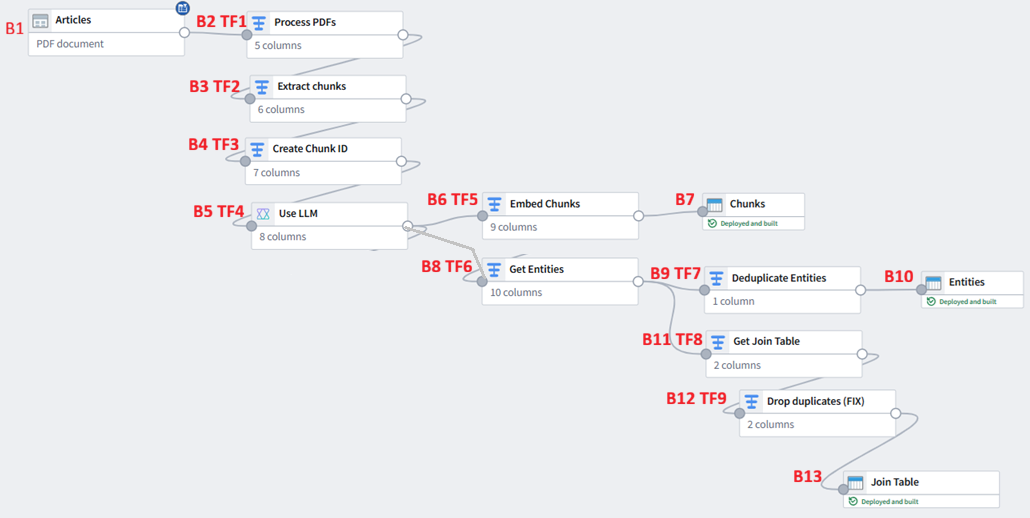1030x518 pixels.
Task: Click "Deployed and built" status under Entities
Action: pyautogui.click(x=966, y=301)
